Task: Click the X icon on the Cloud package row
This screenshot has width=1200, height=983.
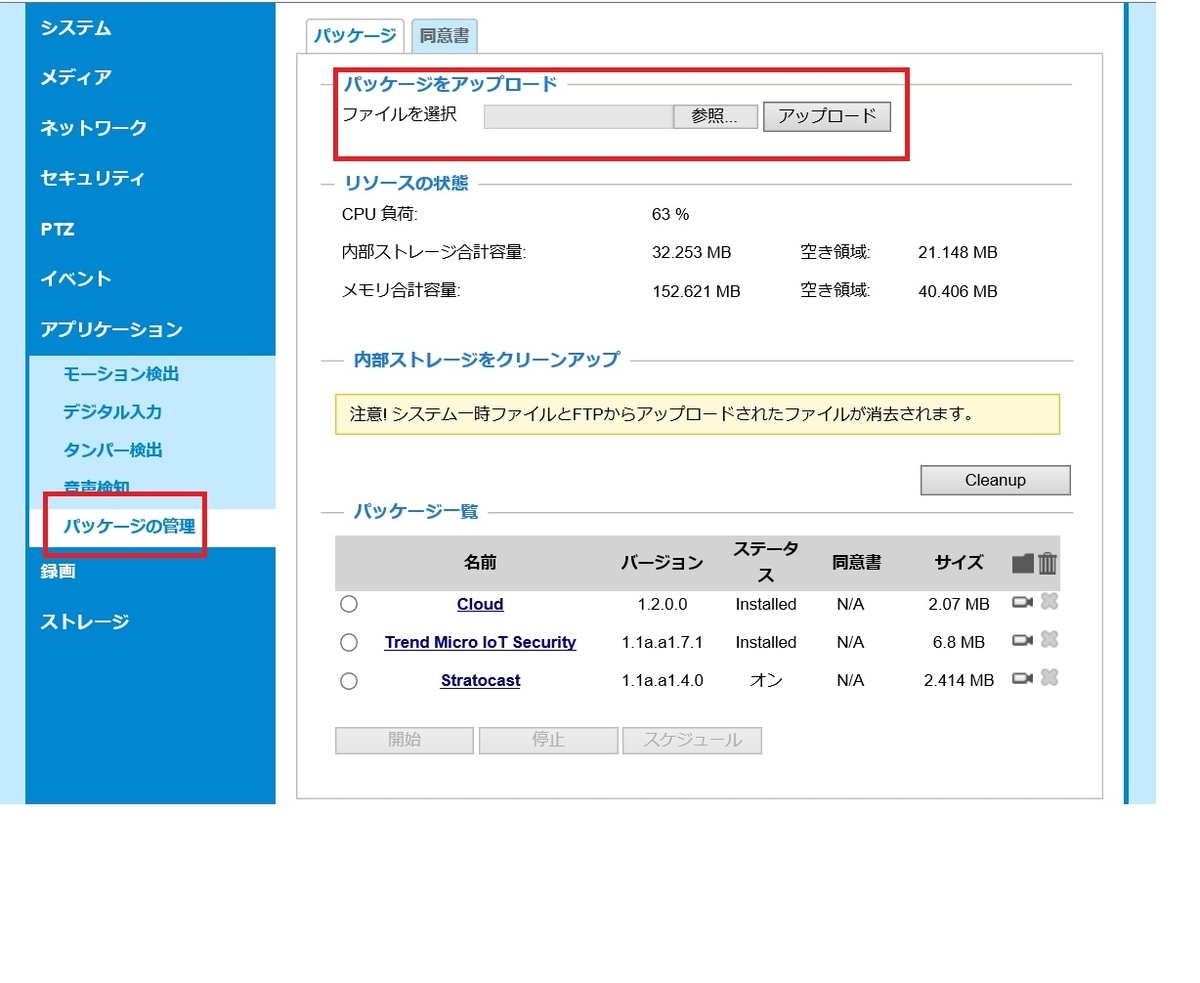Action: 1047,603
